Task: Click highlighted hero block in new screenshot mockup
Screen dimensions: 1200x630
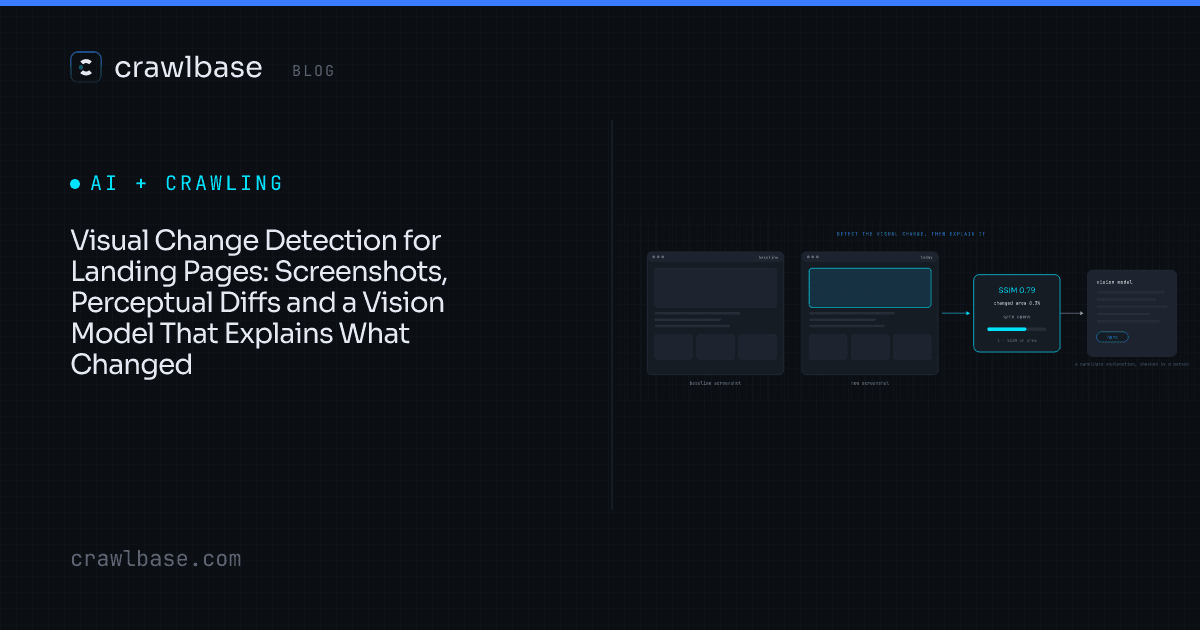Action: [870, 287]
